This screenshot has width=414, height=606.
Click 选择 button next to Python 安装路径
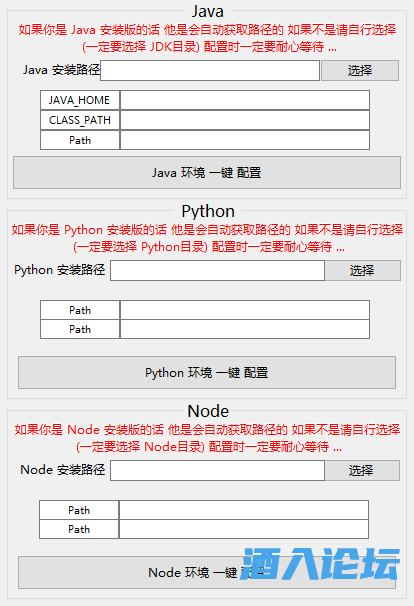363,270
